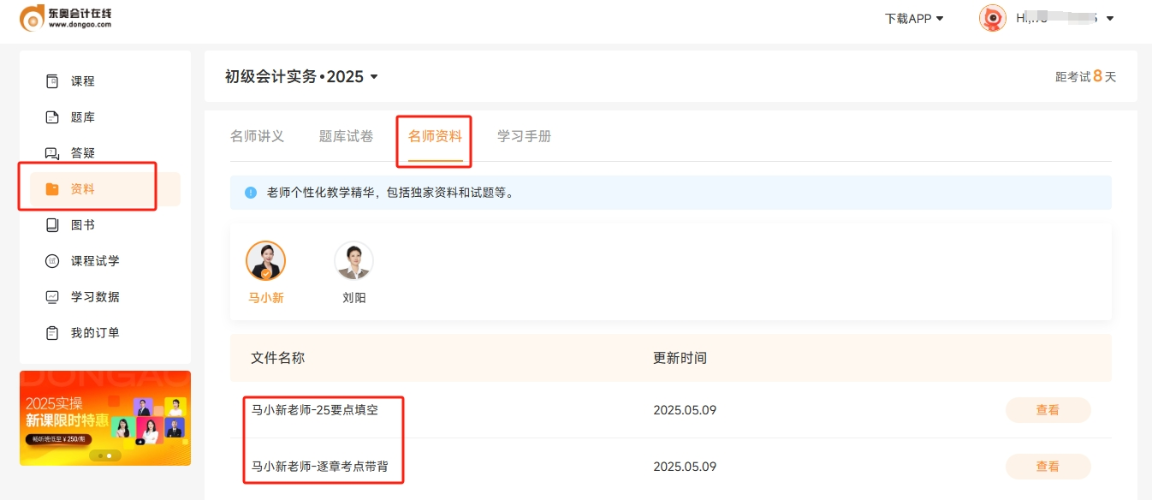Switch to the 题库试卷 tab
The height and width of the screenshot is (500, 1152).
(x=346, y=136)
